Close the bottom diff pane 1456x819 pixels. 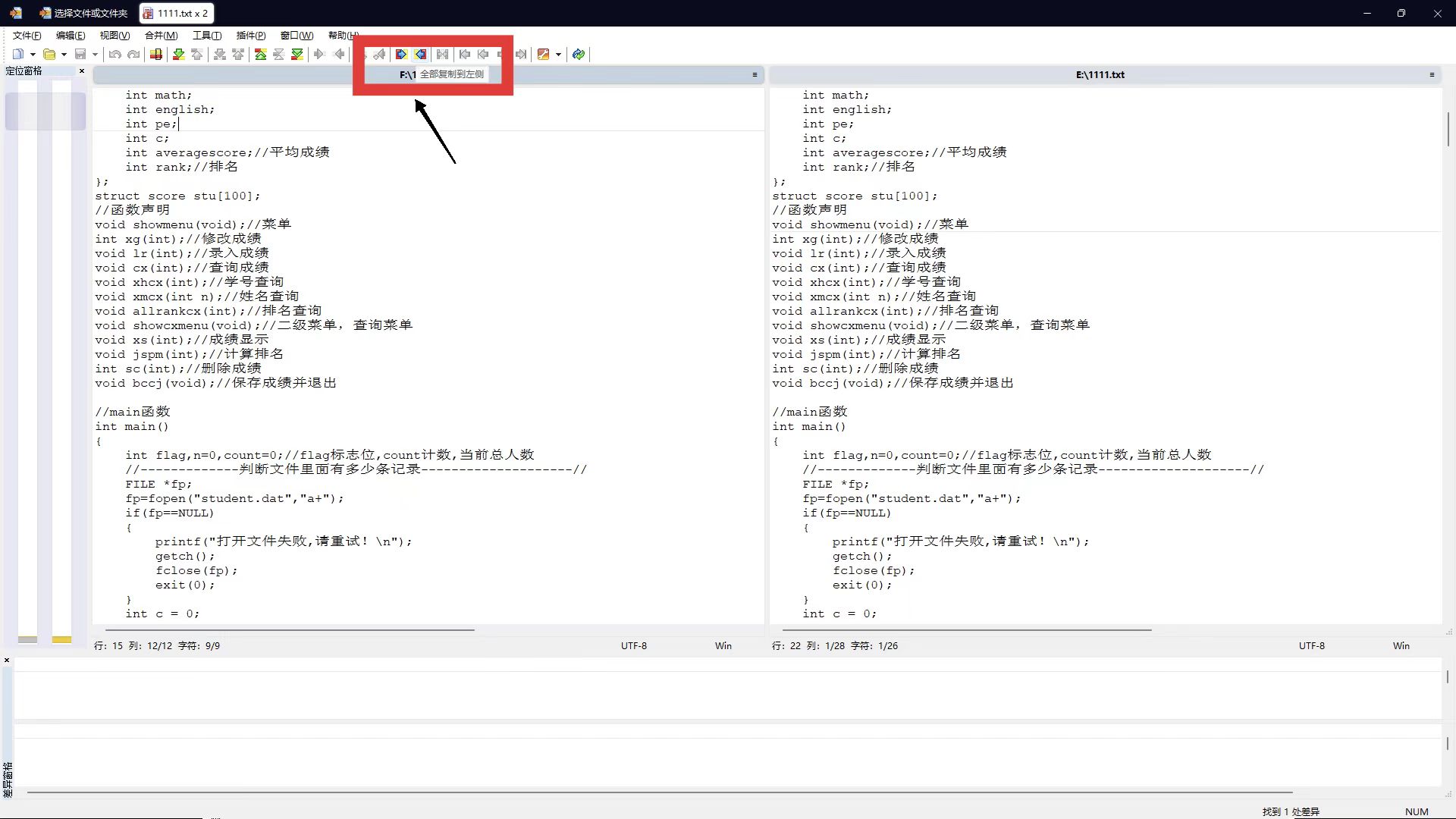[x=7, y=661]
